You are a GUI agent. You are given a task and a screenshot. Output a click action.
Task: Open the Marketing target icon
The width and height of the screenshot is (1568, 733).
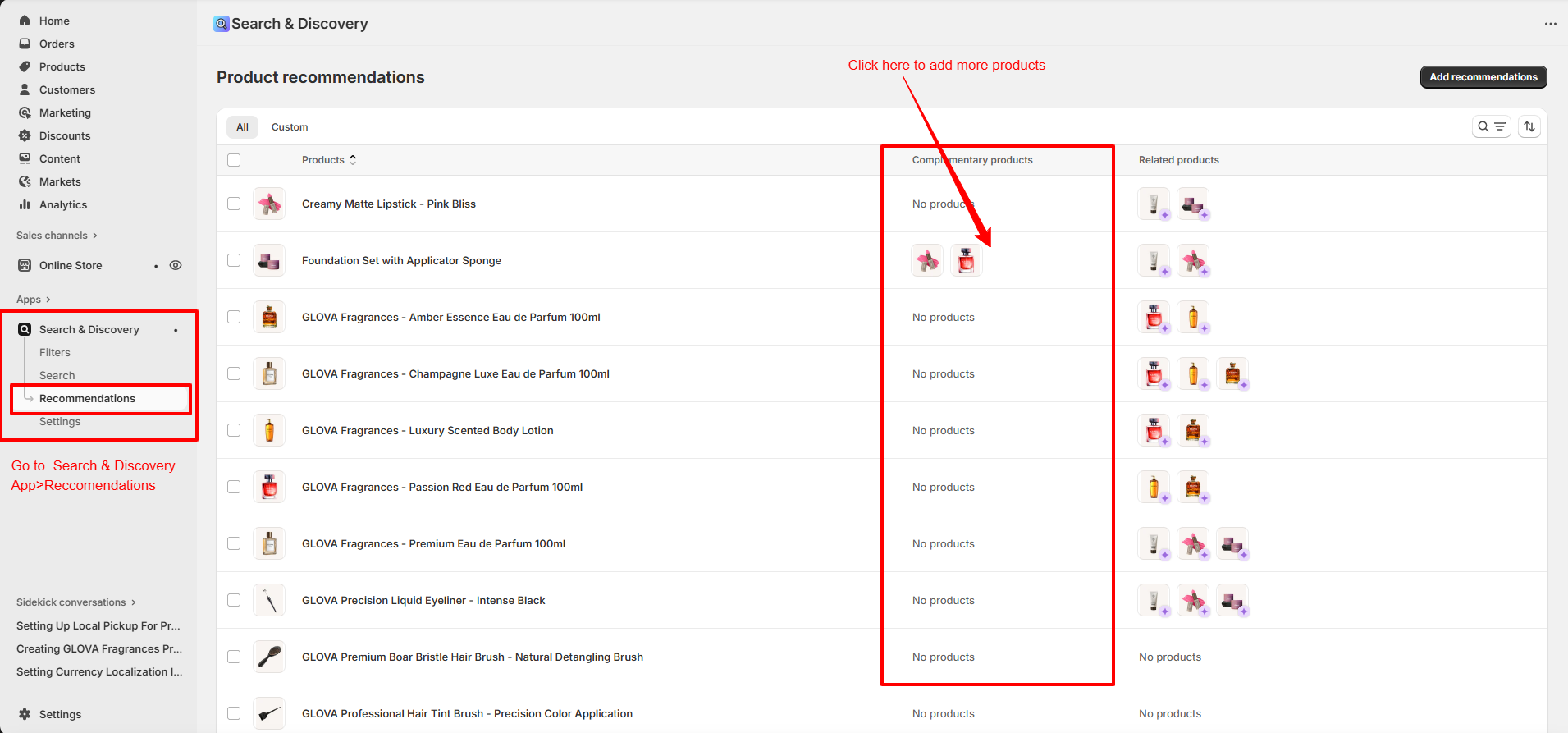[x=25, y=112]
